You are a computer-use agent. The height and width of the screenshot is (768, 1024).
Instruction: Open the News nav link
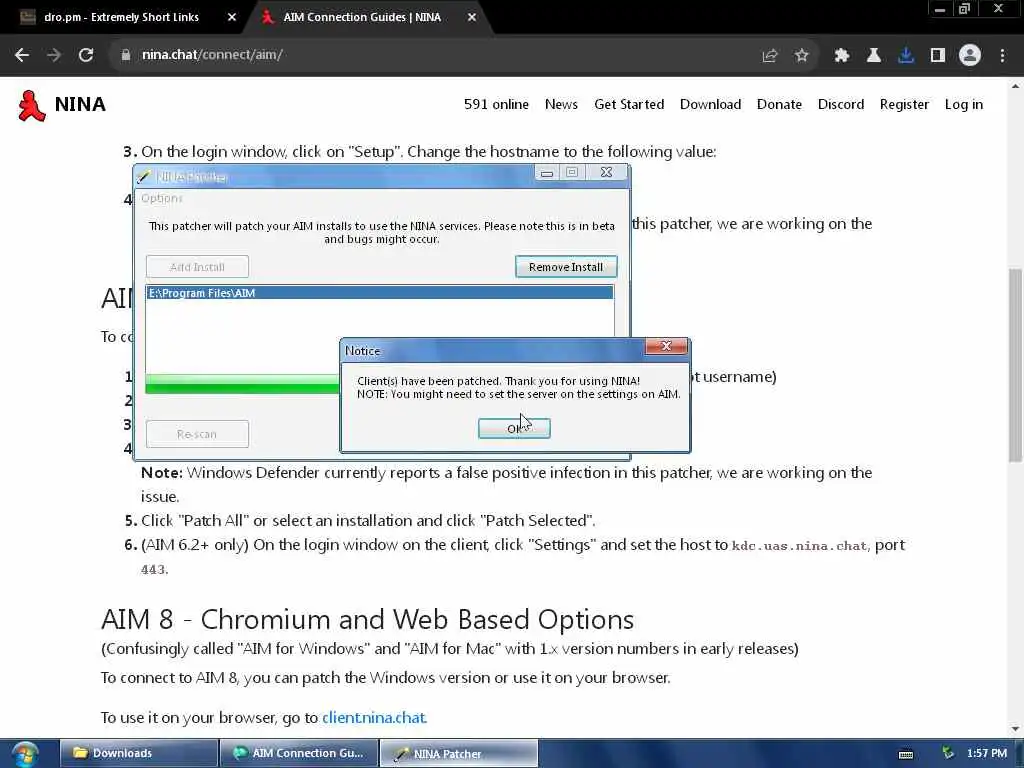tap(561, 104)
